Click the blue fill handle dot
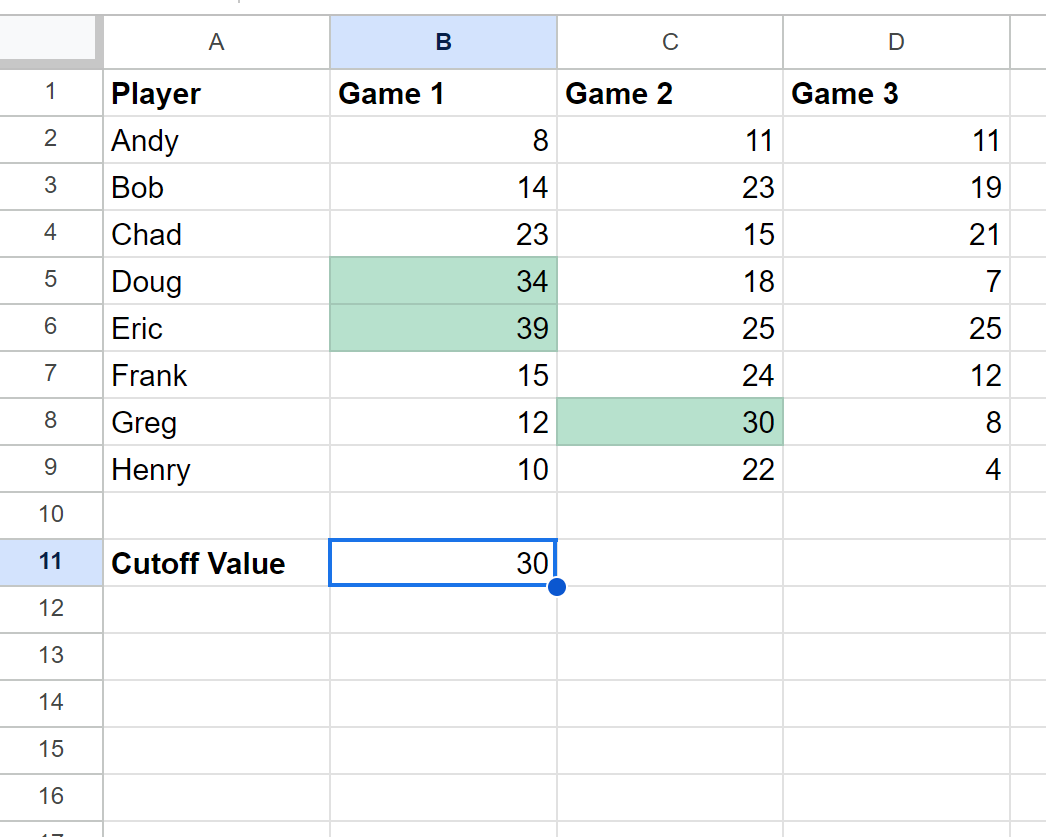This screenshot has width=1046, height=837. 556,587
